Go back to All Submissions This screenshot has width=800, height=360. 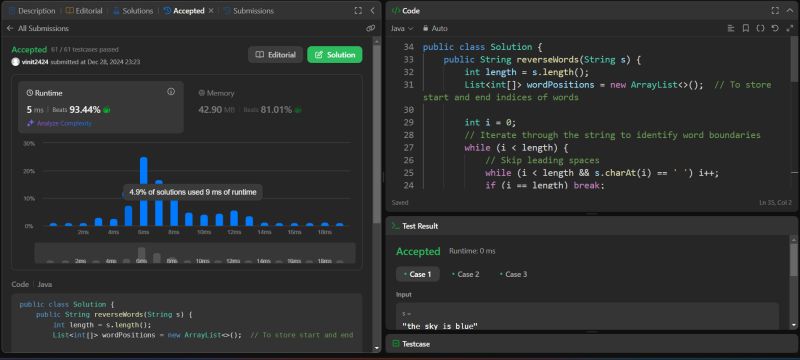[38, 29]
